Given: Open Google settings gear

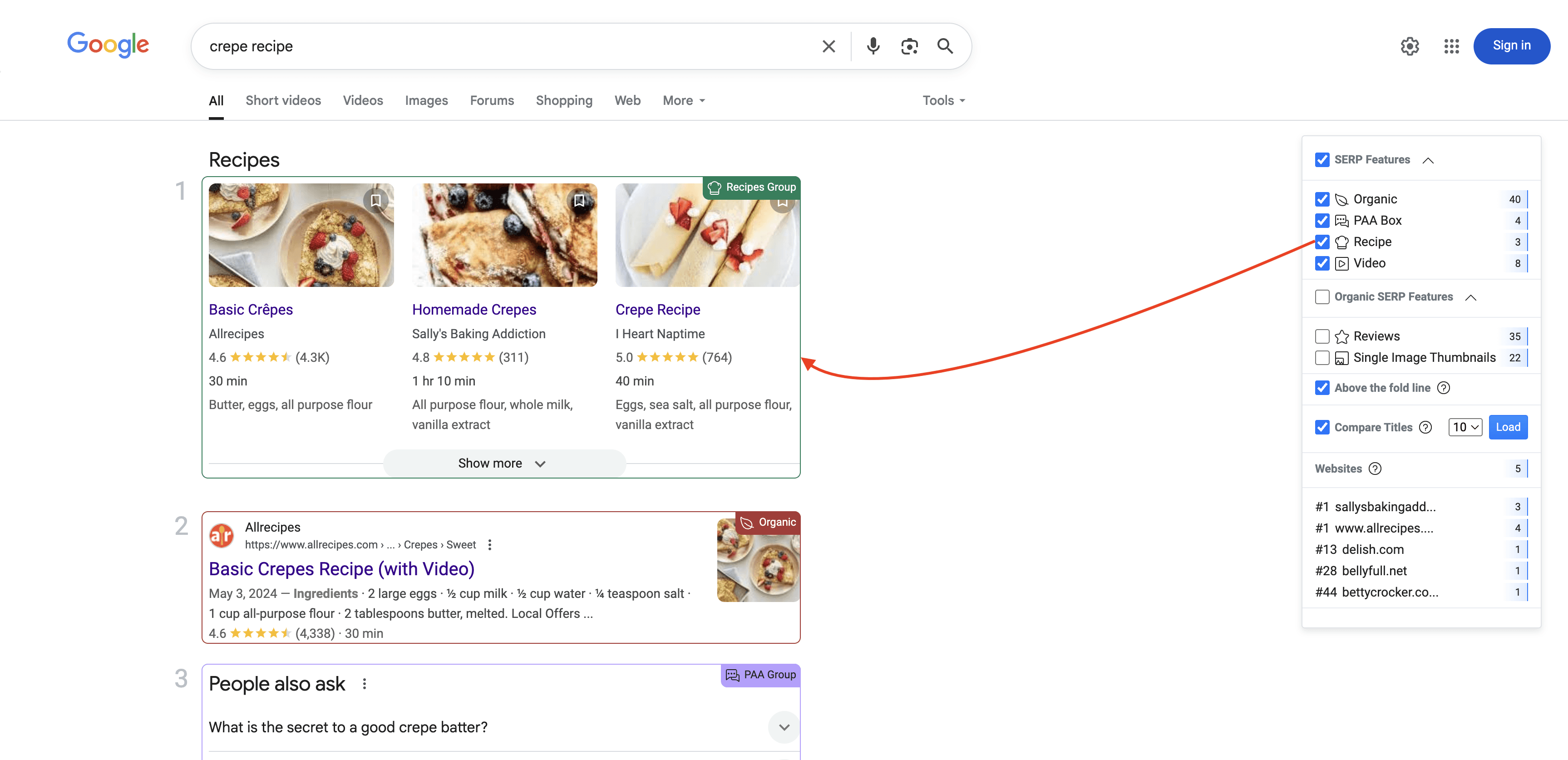Looking at the screenshot, I should pos(1410,46).
